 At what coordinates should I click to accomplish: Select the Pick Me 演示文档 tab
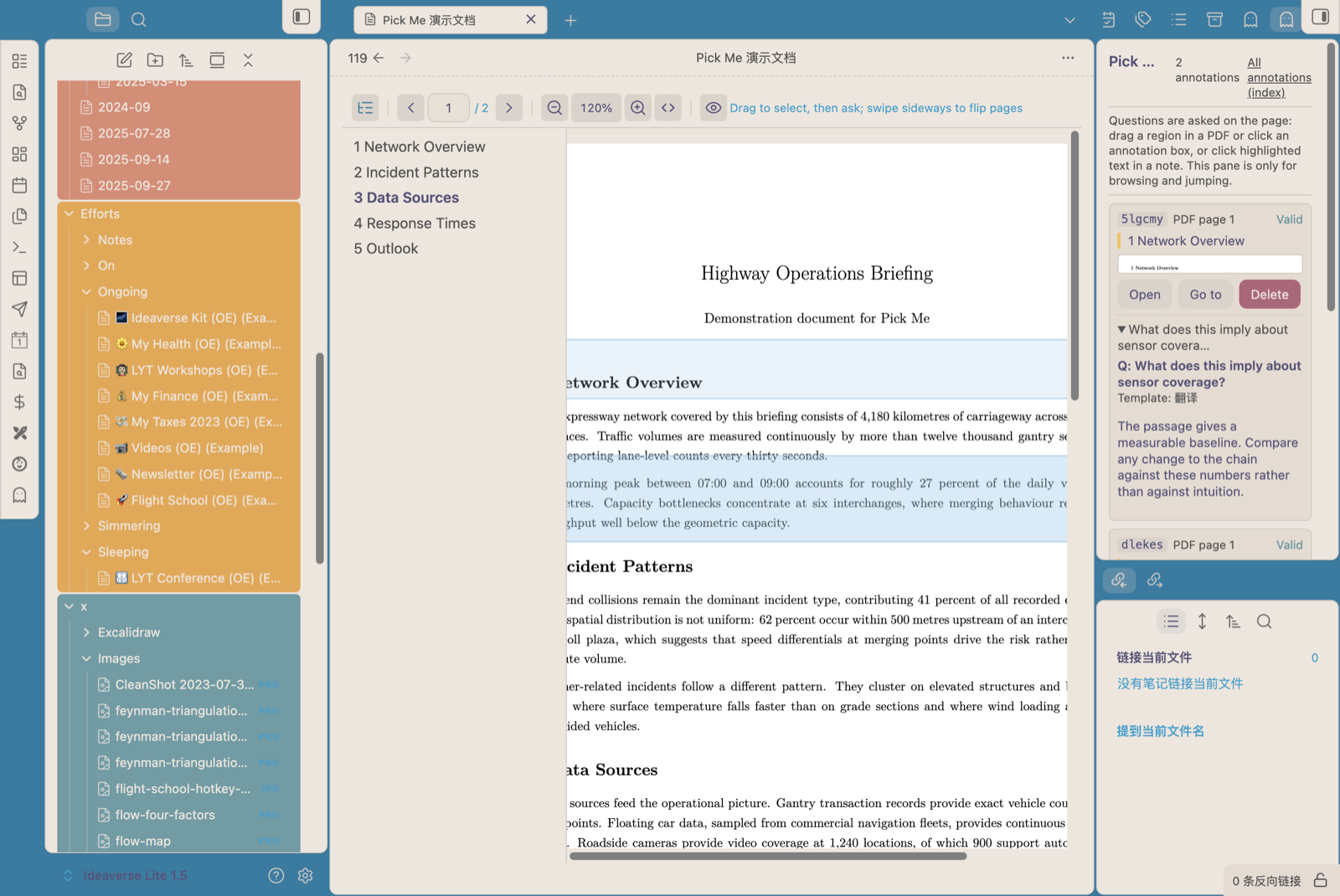[451, 20]
